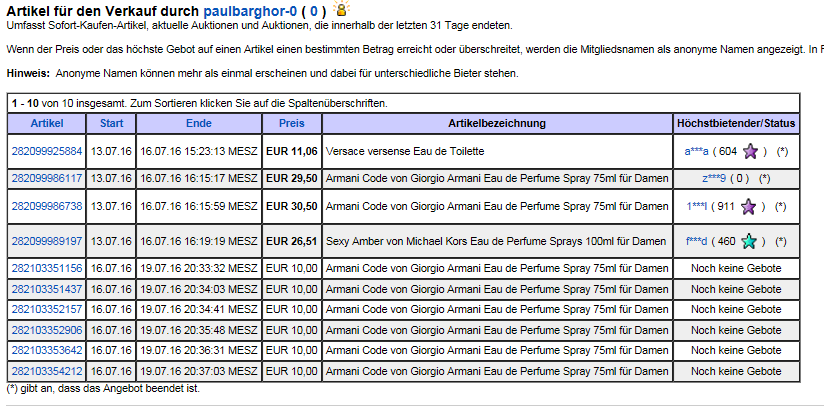Viewport: 824px width, 407px height.
Task: Sort listings by Ende column header
Action: click(199, 124)
